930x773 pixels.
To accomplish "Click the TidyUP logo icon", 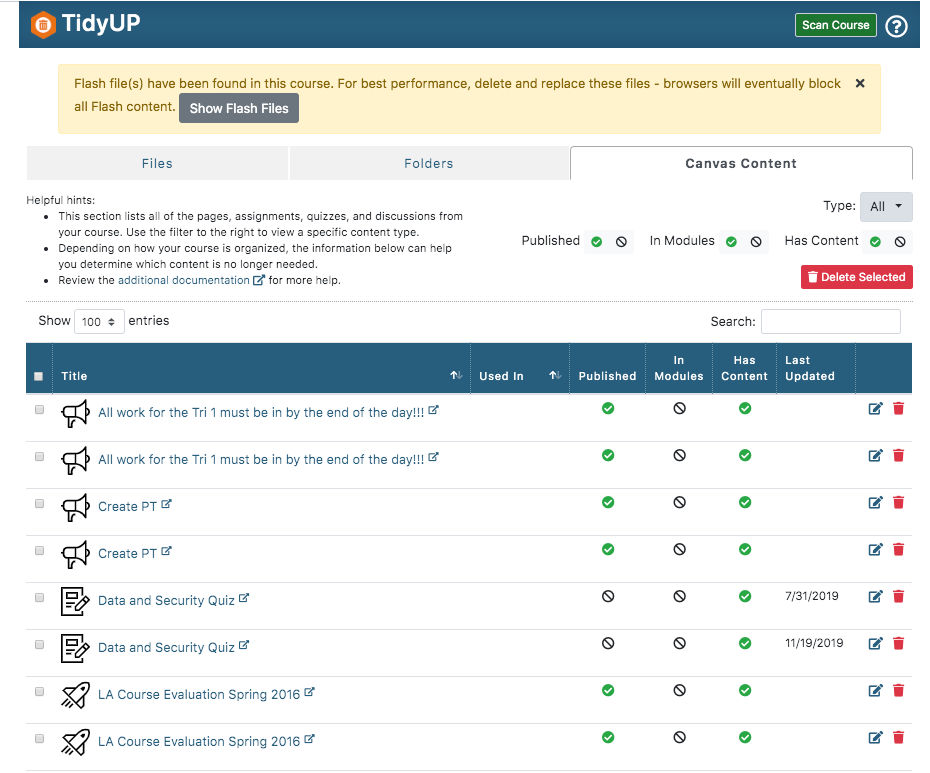I will [42, 25].
